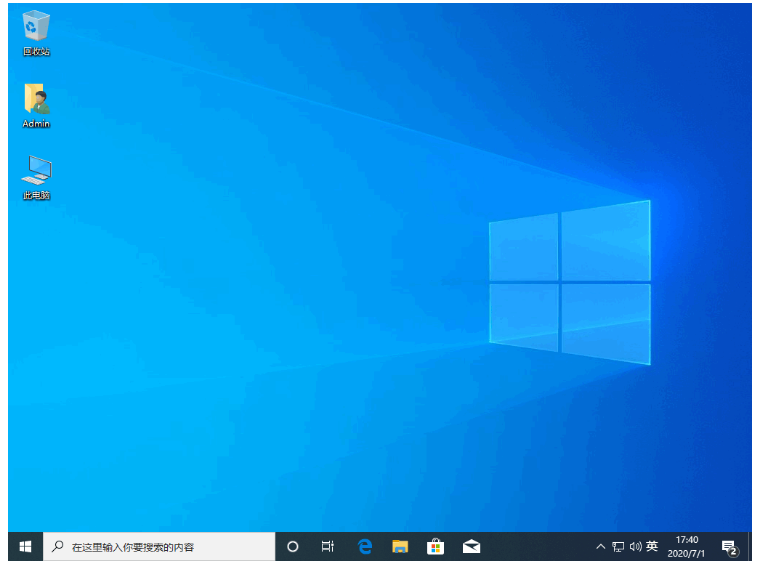The height and width of the screenshot is (568, 766).
Task: Open File Explorer from taskbar
Action: click(400, 547)
